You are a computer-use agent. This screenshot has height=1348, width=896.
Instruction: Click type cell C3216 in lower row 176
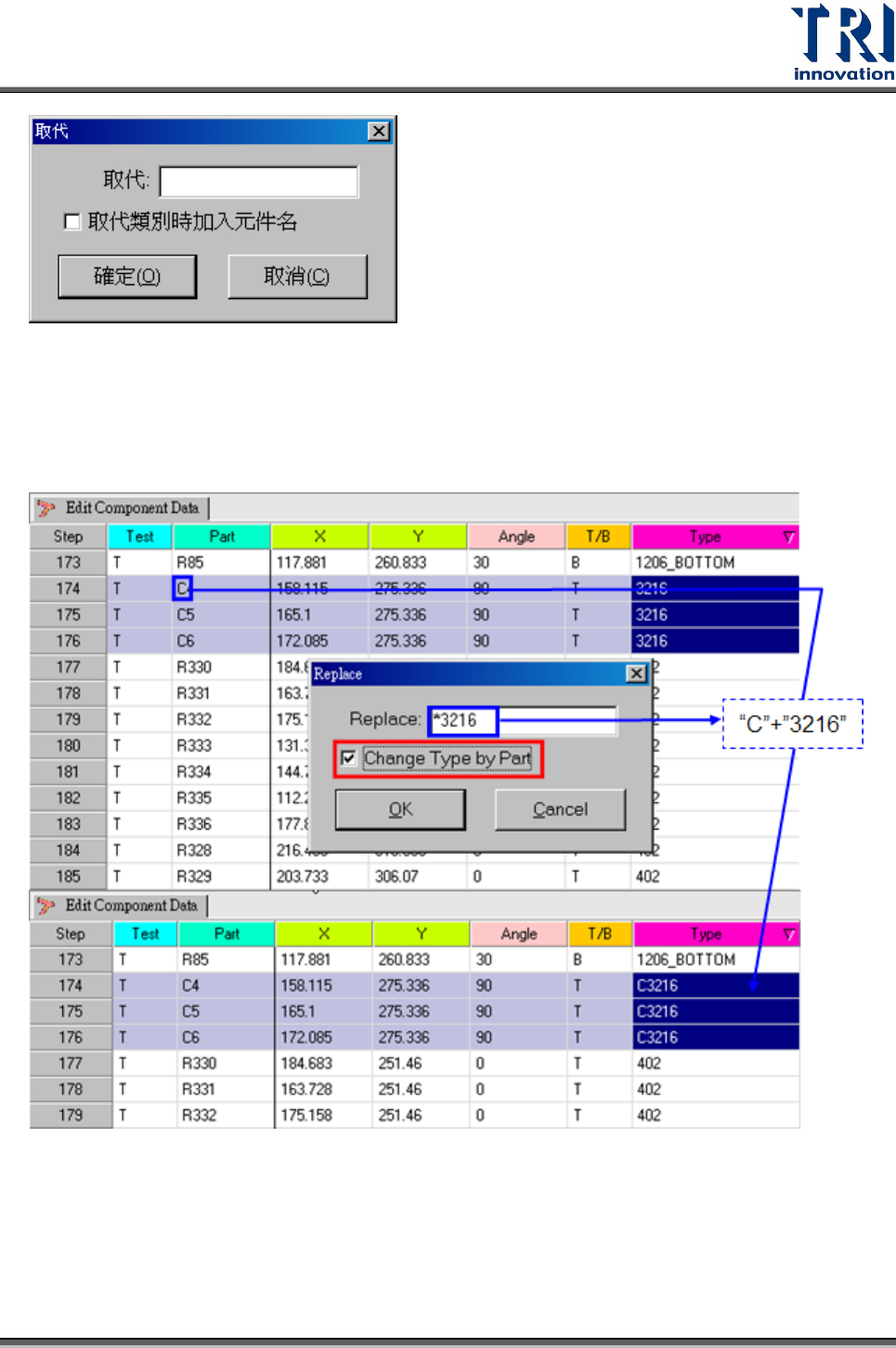coord(716,1038)
